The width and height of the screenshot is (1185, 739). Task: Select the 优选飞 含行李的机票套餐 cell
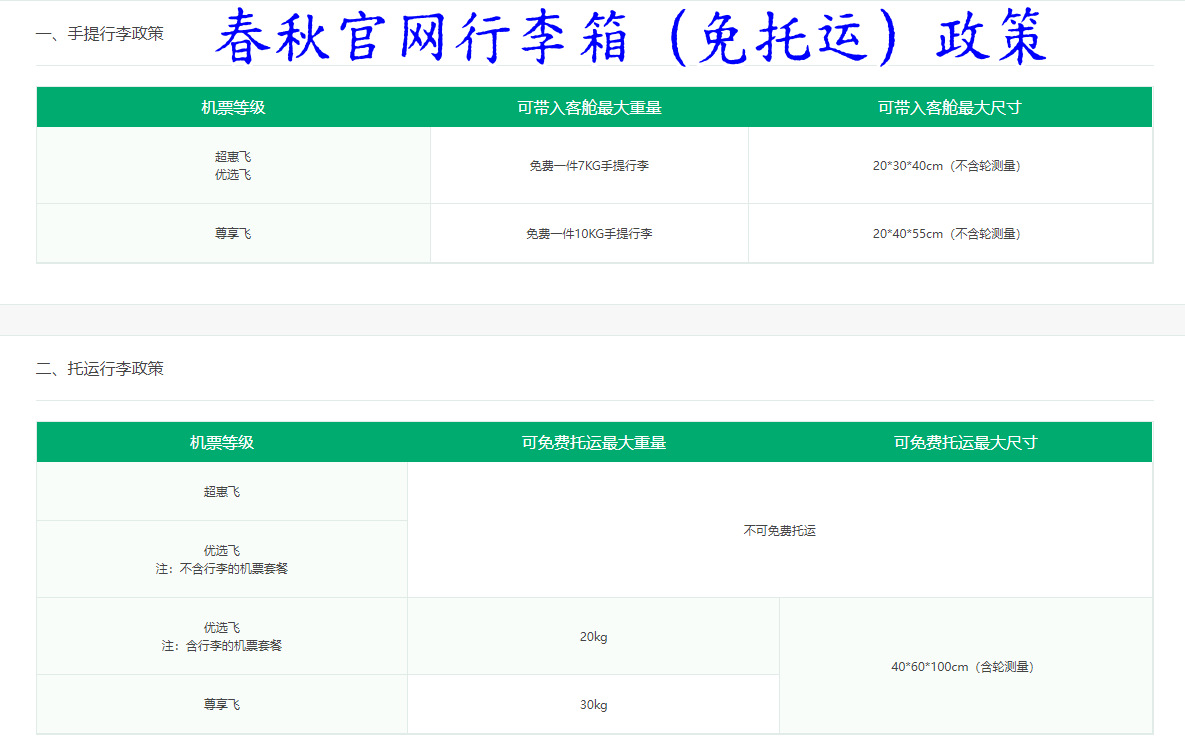222,636
